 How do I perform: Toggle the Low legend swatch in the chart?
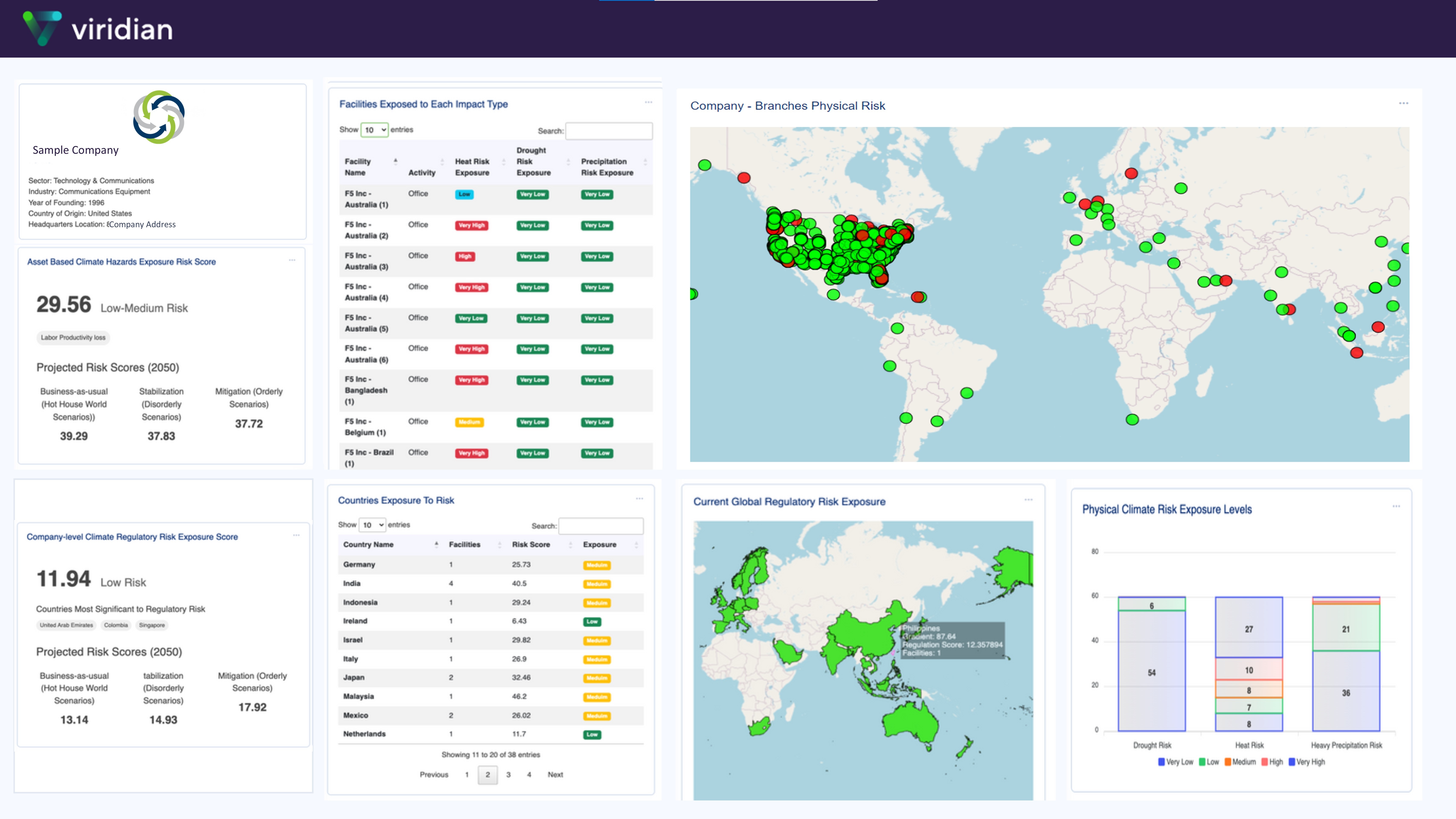[x=1202, y=762]
